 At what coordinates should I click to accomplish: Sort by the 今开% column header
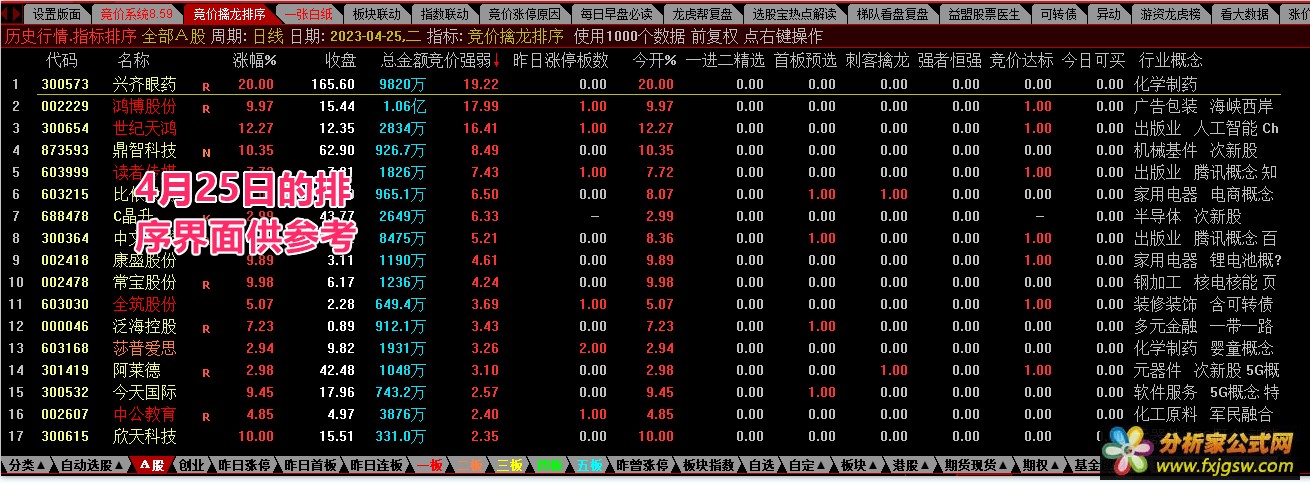[655, 60]
